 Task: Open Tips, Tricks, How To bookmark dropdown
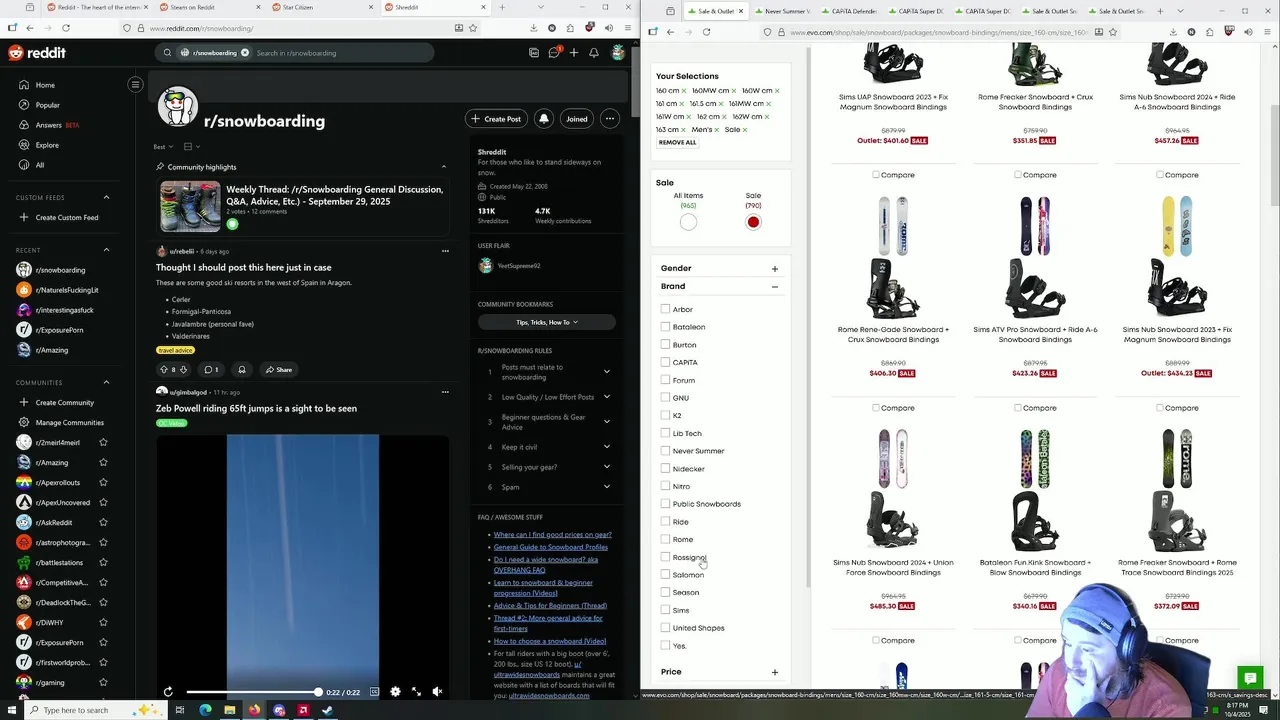tap(546, 322)
